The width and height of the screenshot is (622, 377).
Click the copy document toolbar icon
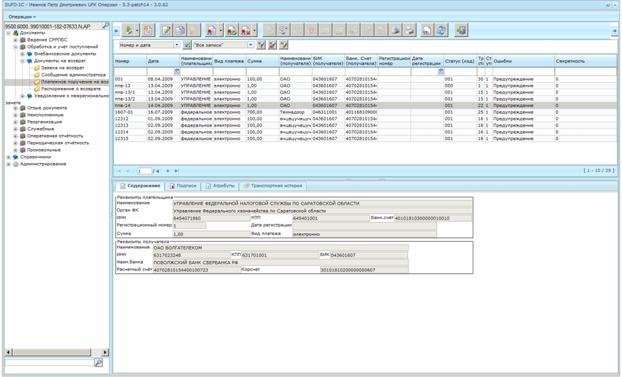point(180,30)
